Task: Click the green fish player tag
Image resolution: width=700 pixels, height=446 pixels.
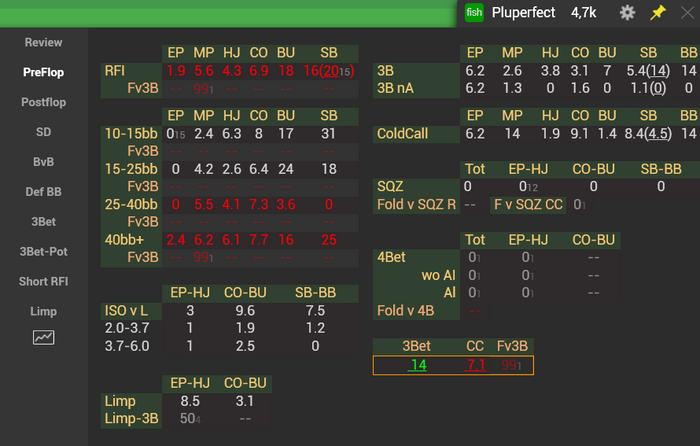Action: pyautogui.click(x=474, y=13)
